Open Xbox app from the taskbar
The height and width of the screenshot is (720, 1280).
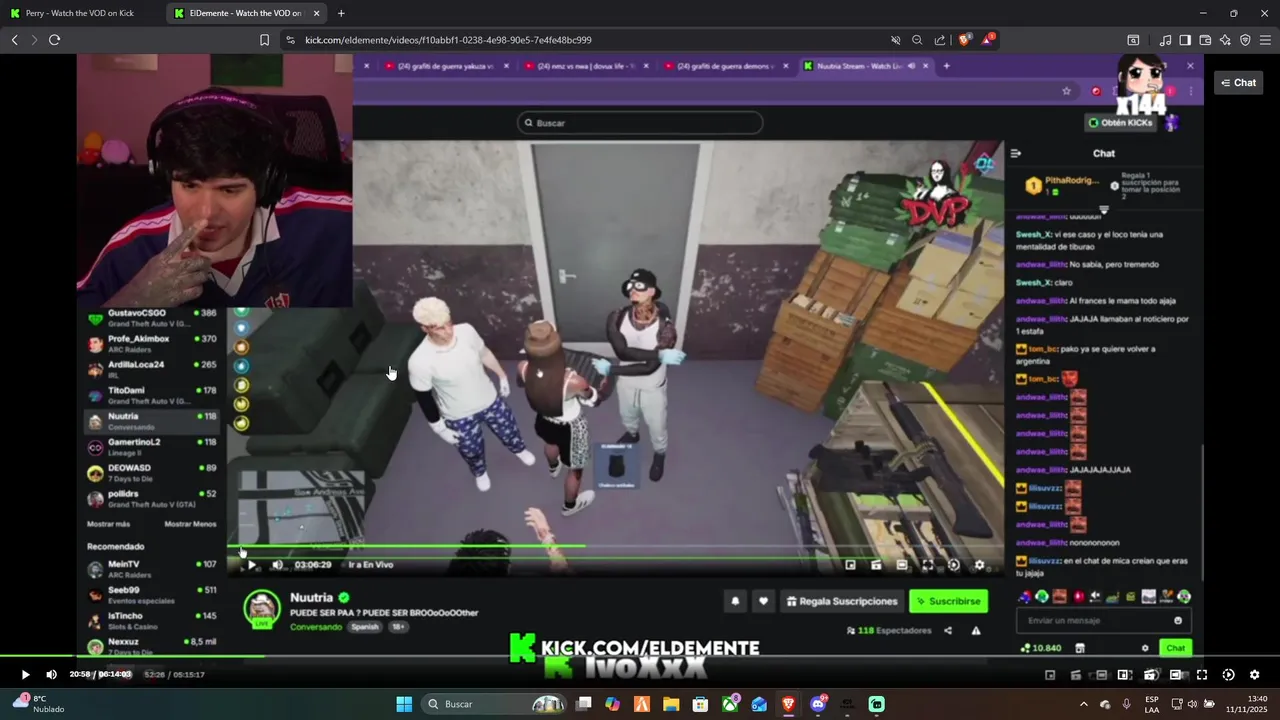(x=730, y=704)
